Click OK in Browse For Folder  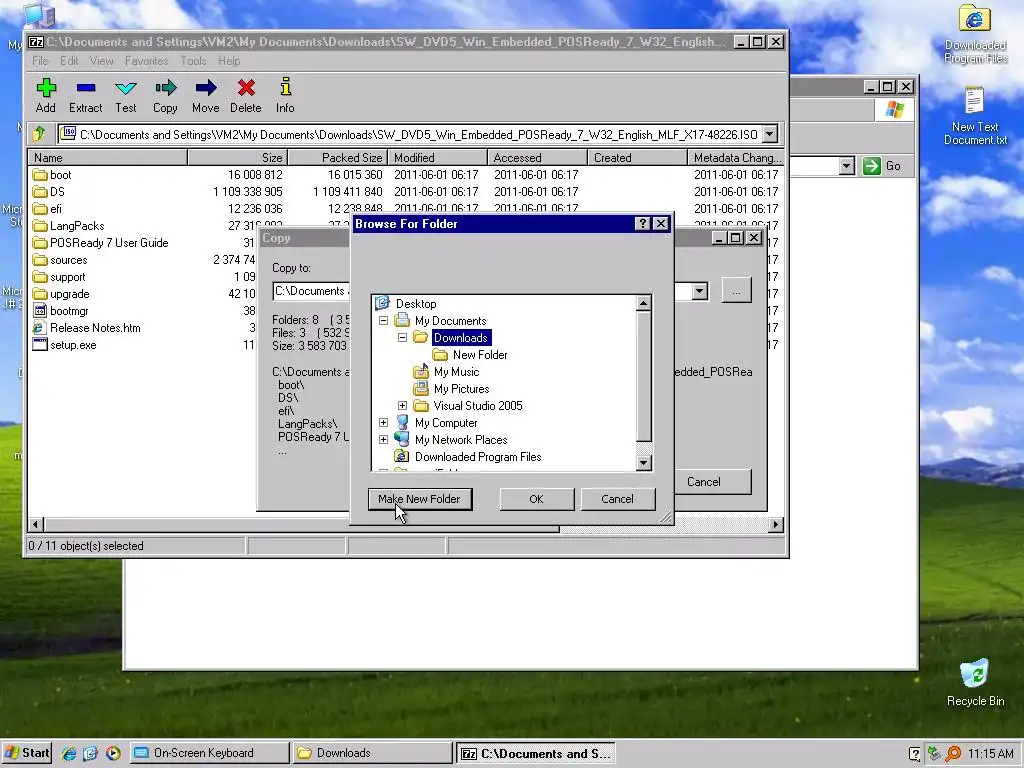(536, 499)
